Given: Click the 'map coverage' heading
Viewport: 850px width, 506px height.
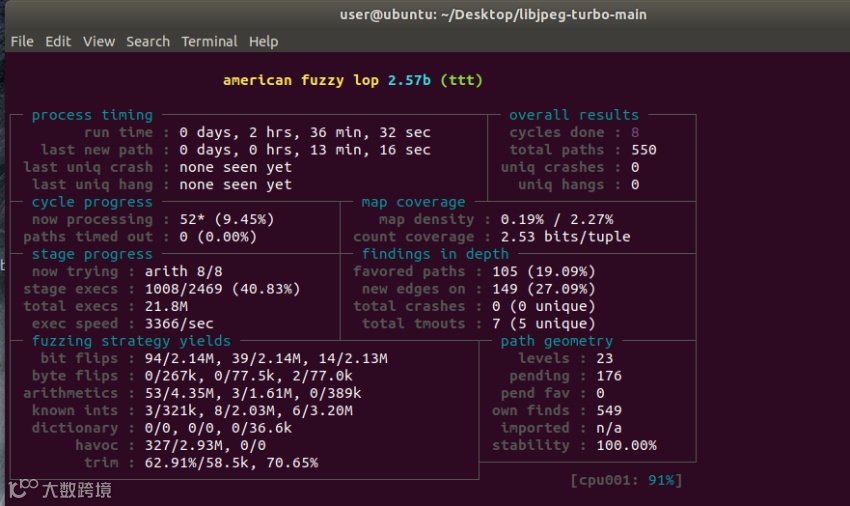Looking at the screenshot, I should (x=413, y=202).
